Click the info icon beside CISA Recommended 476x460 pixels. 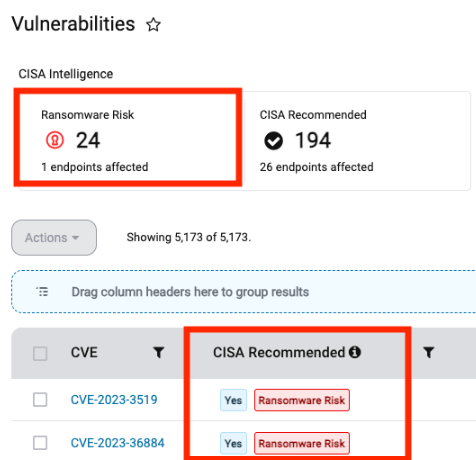[355, 352]
